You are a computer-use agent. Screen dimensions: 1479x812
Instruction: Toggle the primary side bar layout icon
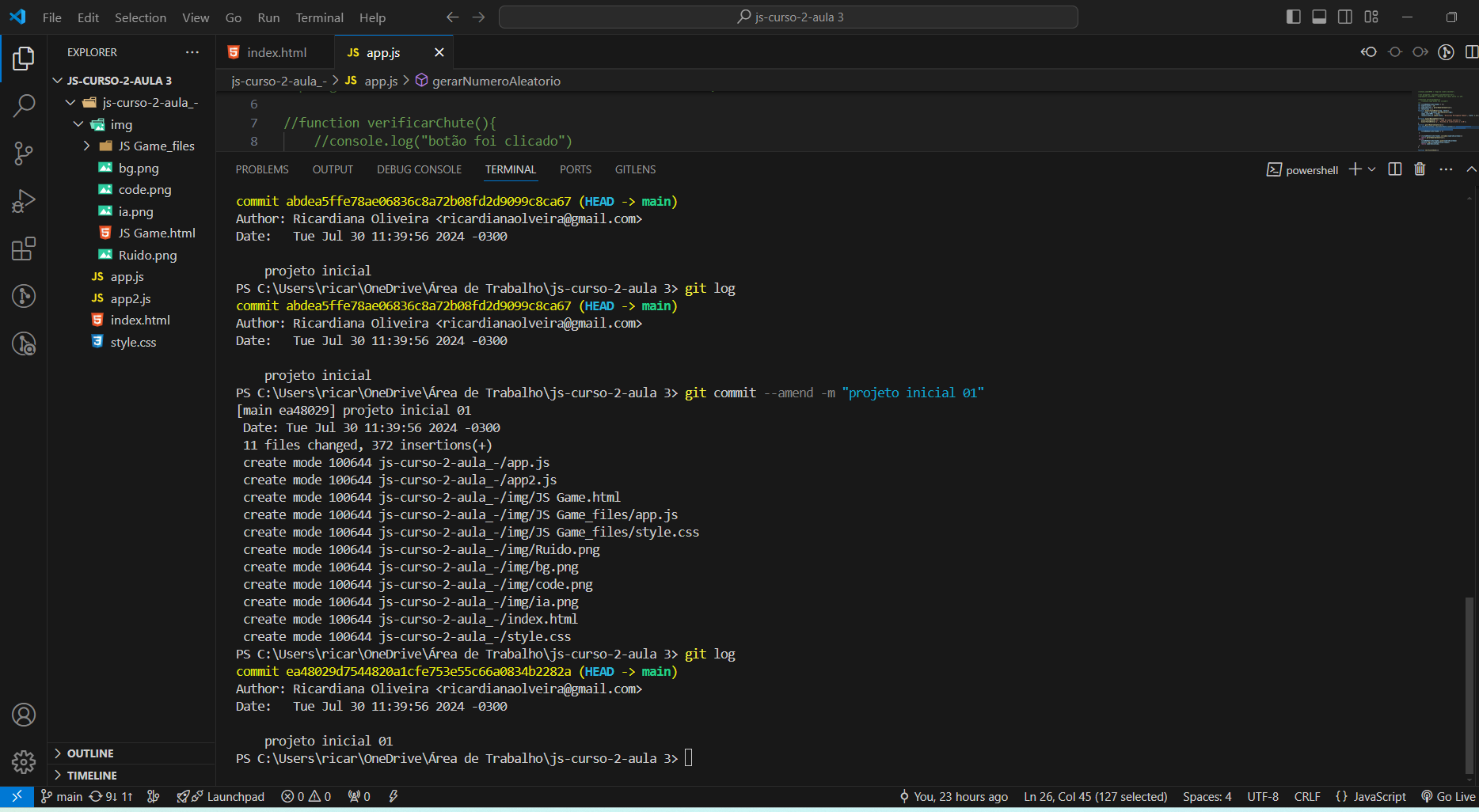(x=1293, y=17)
